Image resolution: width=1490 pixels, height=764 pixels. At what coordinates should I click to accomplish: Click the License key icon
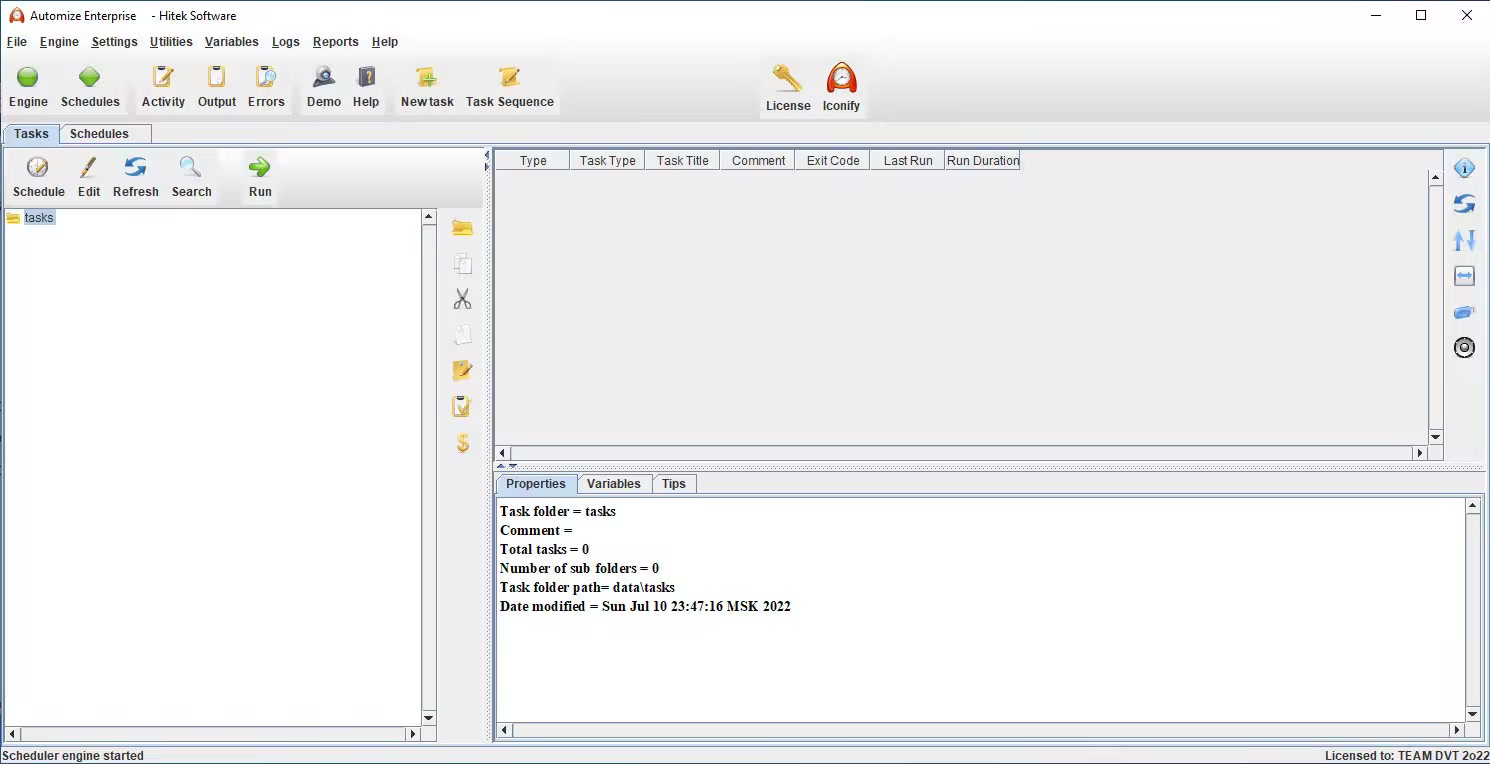coord(787,79)
